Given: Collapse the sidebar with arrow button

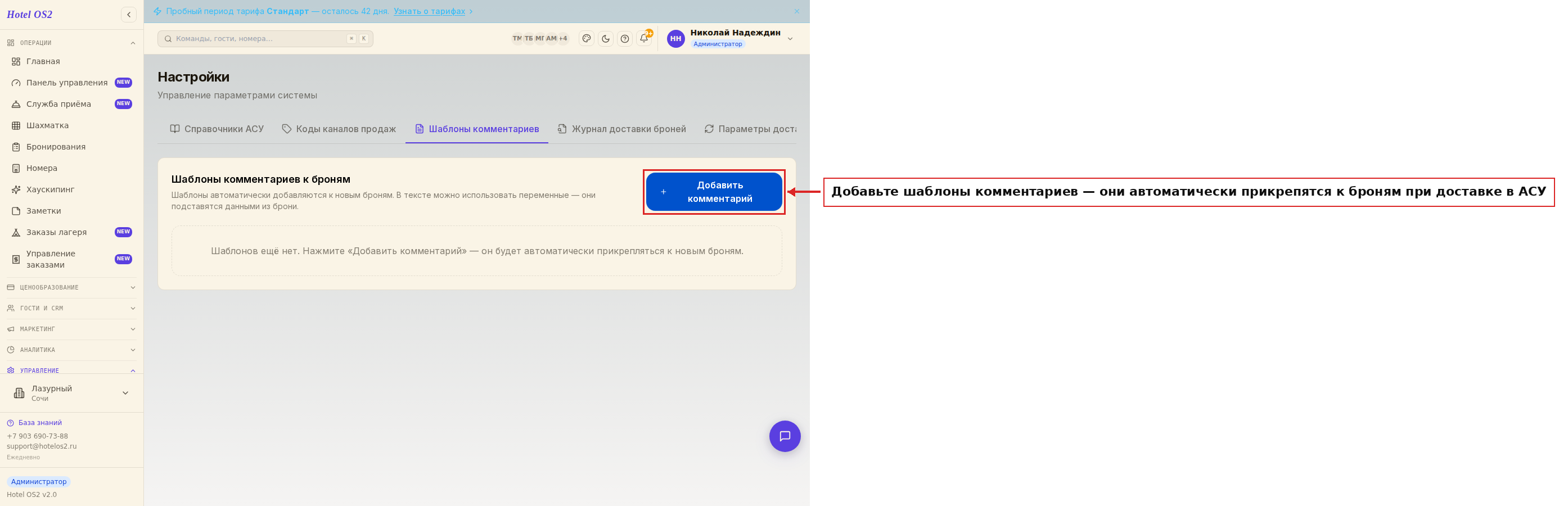Looking at the screenshot, I should (129, 15).
